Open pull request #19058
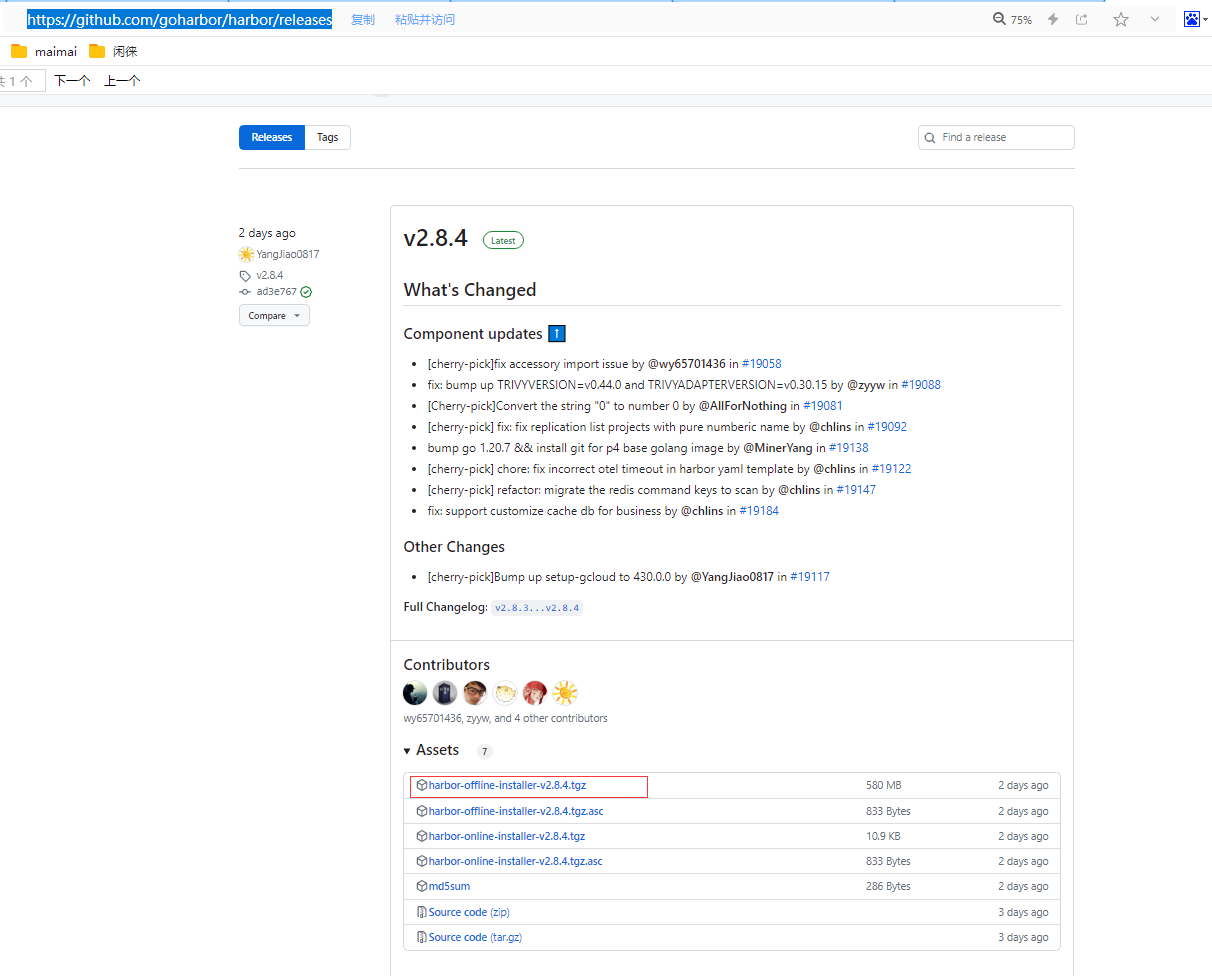This screenshot has width=1212, height=976. point(762,364)
